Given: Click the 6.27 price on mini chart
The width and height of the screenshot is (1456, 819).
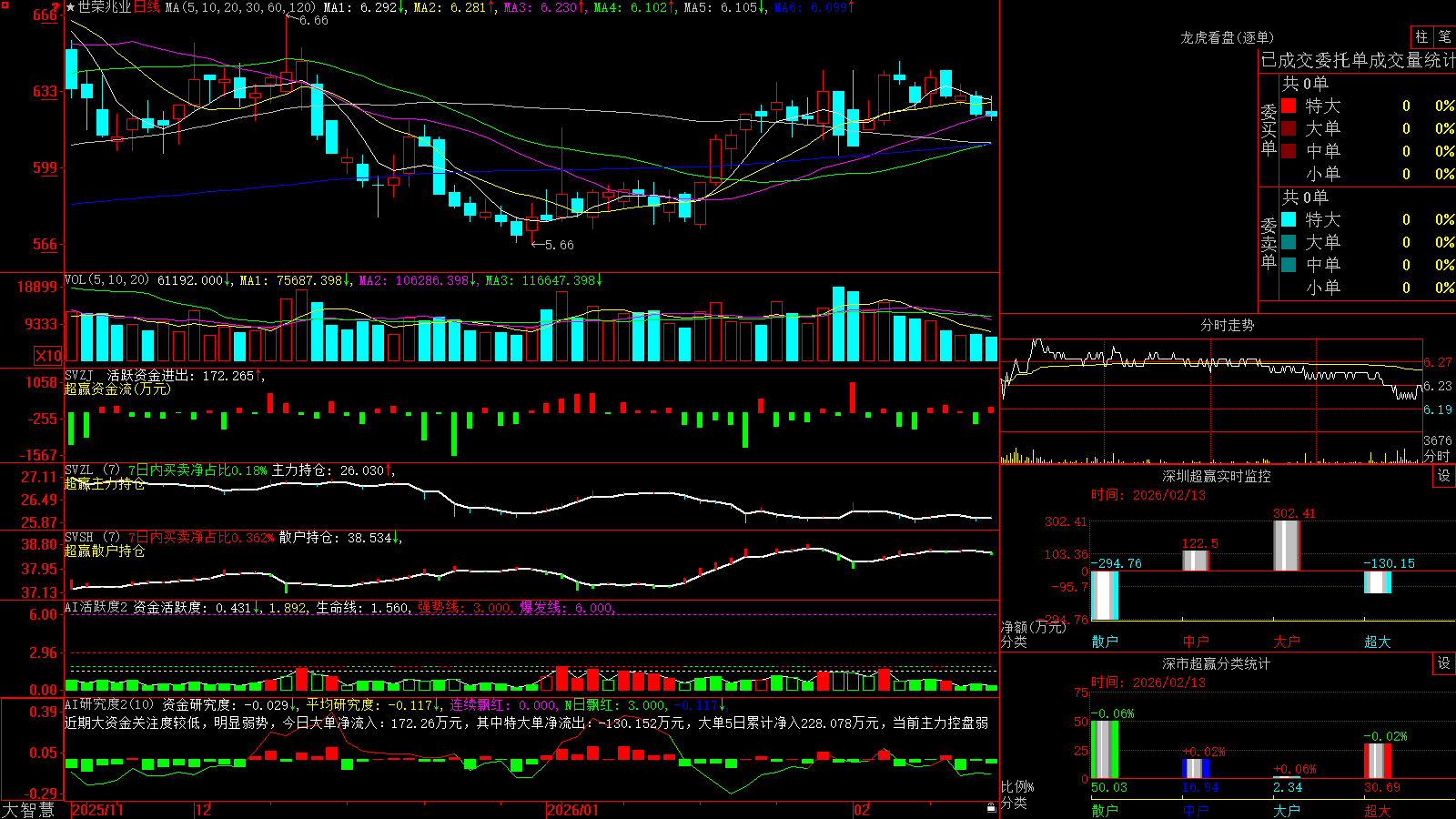Looking at the screenshot, I should tap(1438, 362).
